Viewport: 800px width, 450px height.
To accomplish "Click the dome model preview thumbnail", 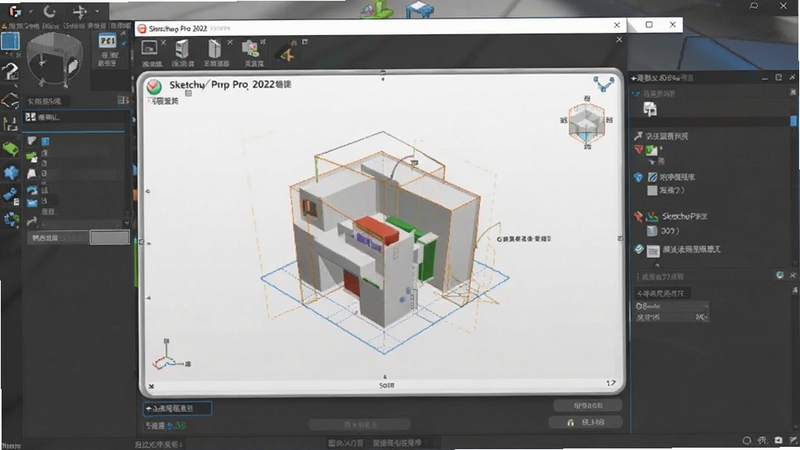I will click(55, 60).
